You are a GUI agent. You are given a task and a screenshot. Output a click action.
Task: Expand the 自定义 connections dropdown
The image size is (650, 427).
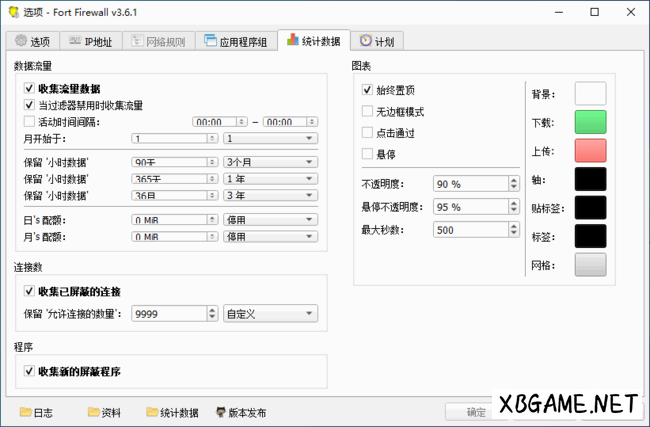(270, 314)
